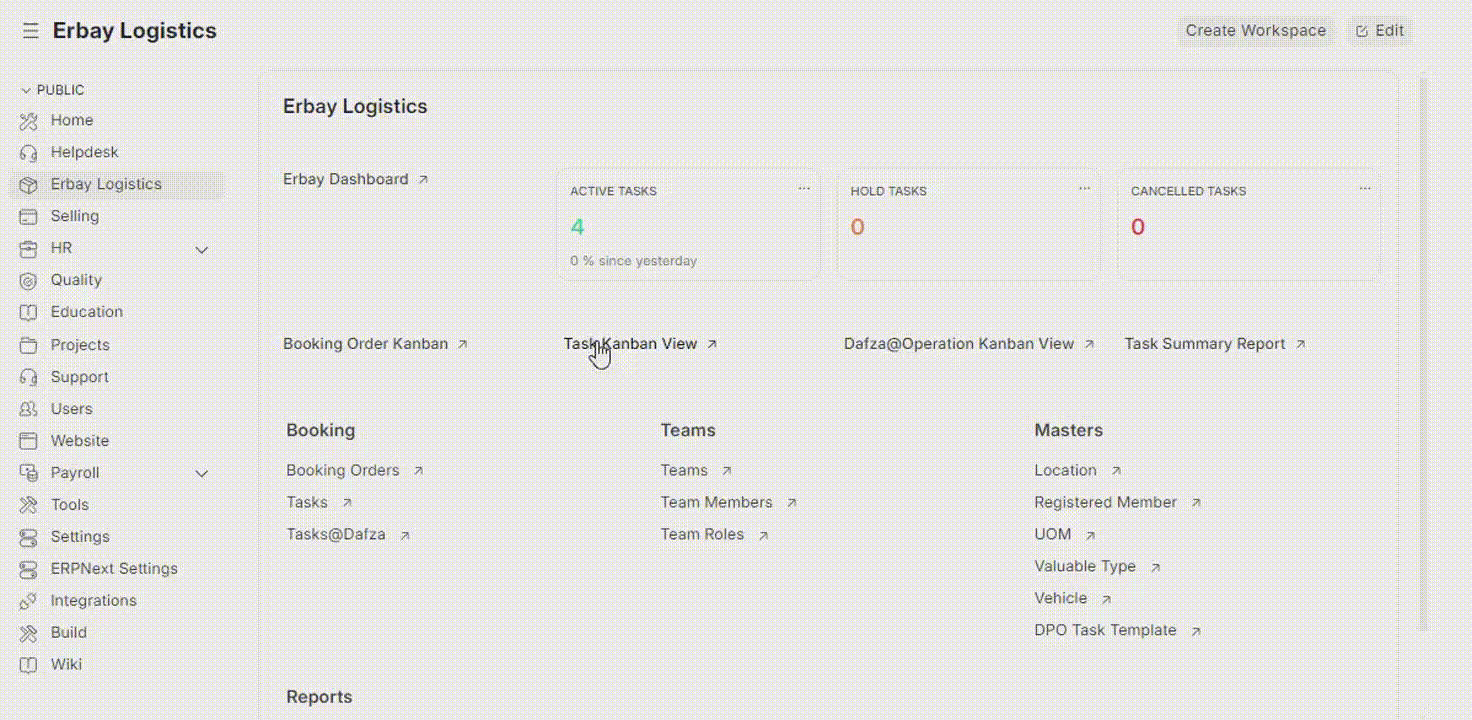Open Helpdesk via its headset icon
This screenshot has width=1472, height=720.
(x=29, y=152)
